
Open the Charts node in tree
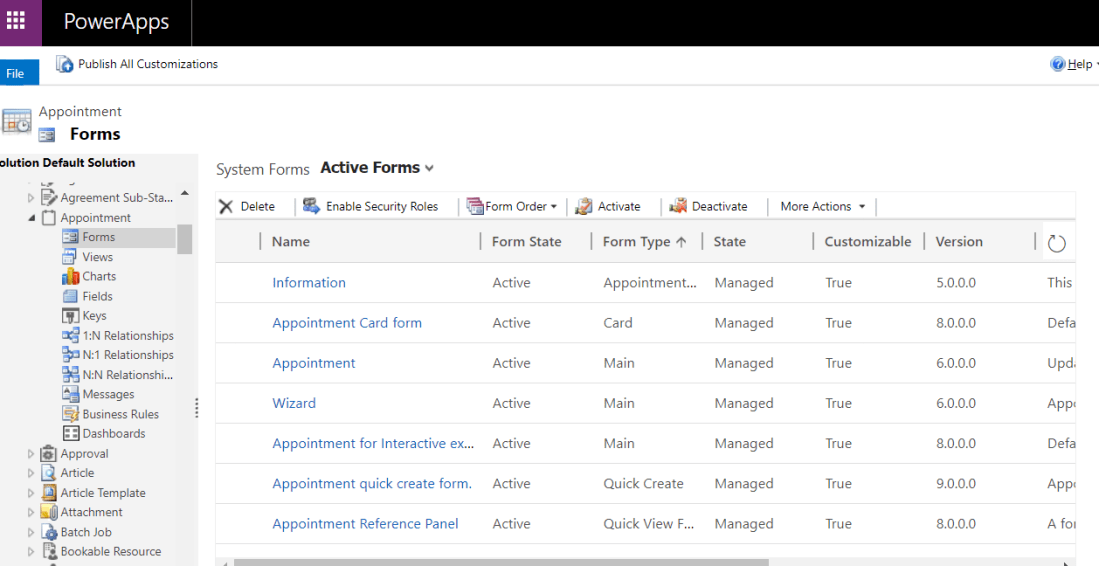click(x=98, y=277)
